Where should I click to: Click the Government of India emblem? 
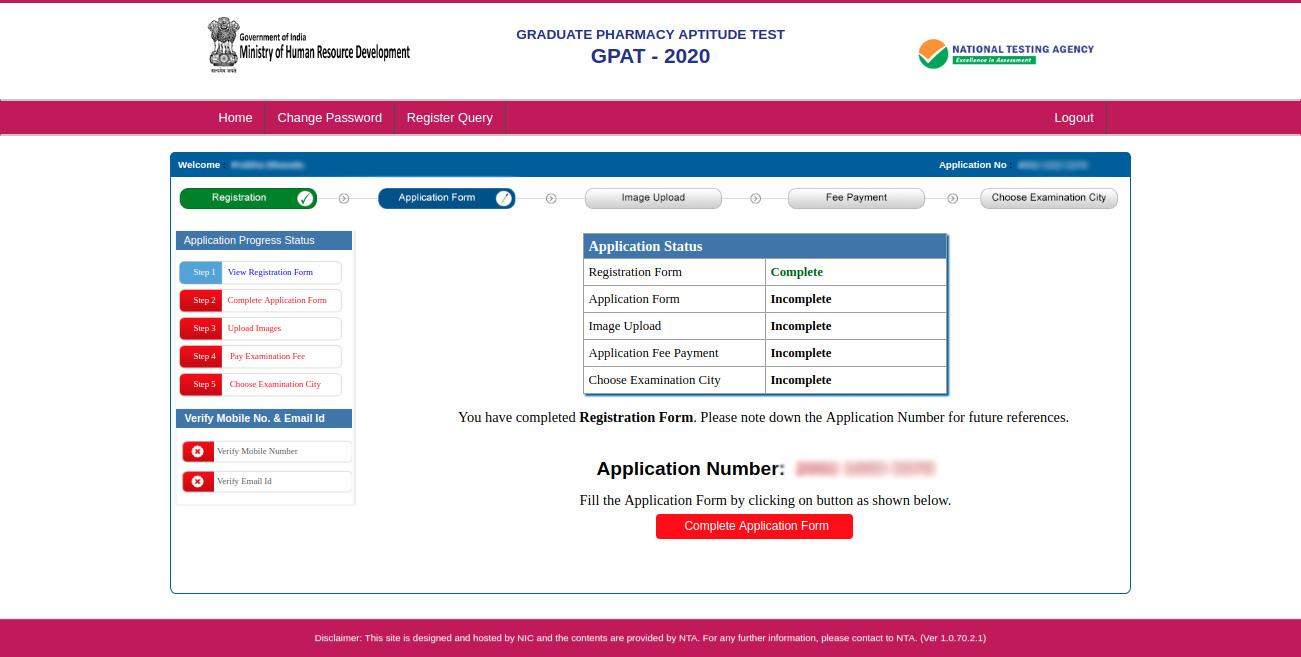[x=224, y=44]
